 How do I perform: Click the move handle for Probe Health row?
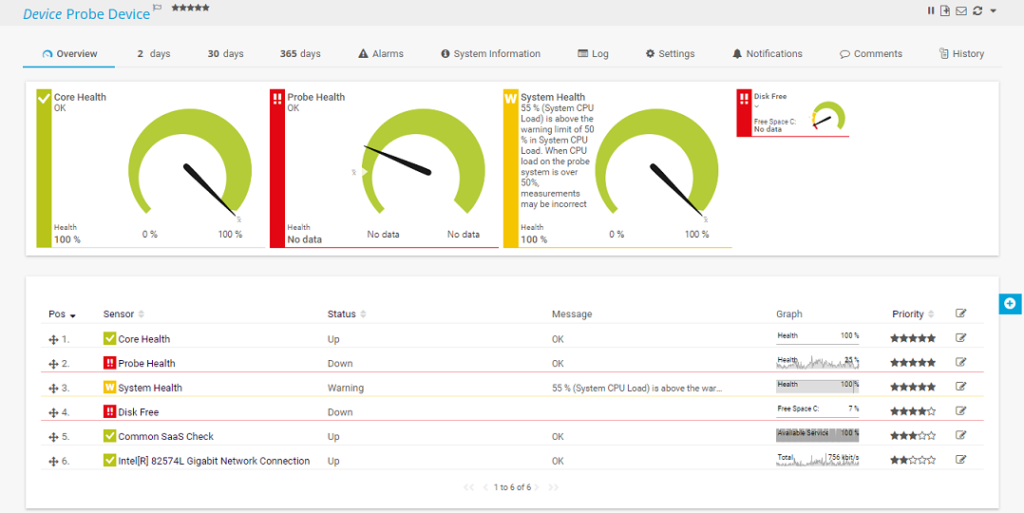coord(54,364)
